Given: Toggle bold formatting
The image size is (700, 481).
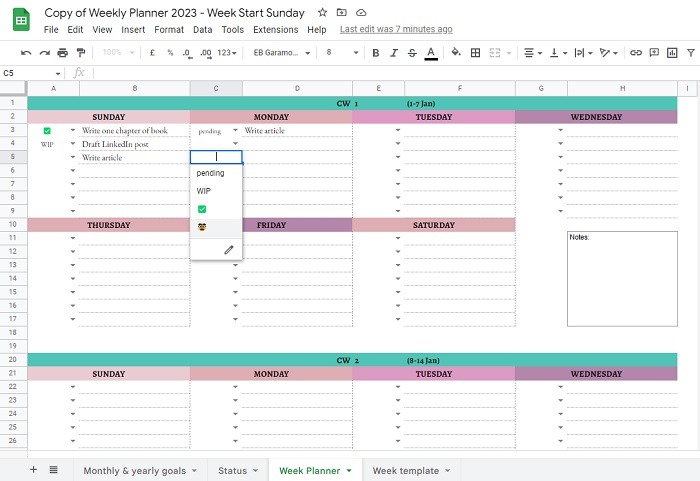Looking at the screenshot, I should (376, 53).
